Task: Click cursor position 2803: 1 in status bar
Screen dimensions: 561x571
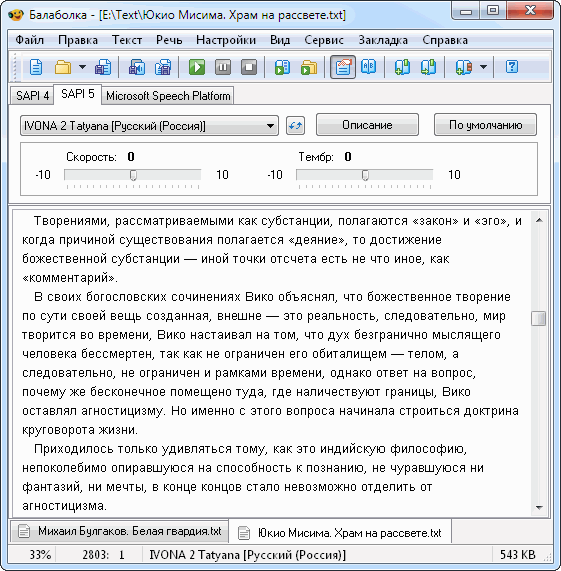Action: pyautogui.click(x=103, y=555)
